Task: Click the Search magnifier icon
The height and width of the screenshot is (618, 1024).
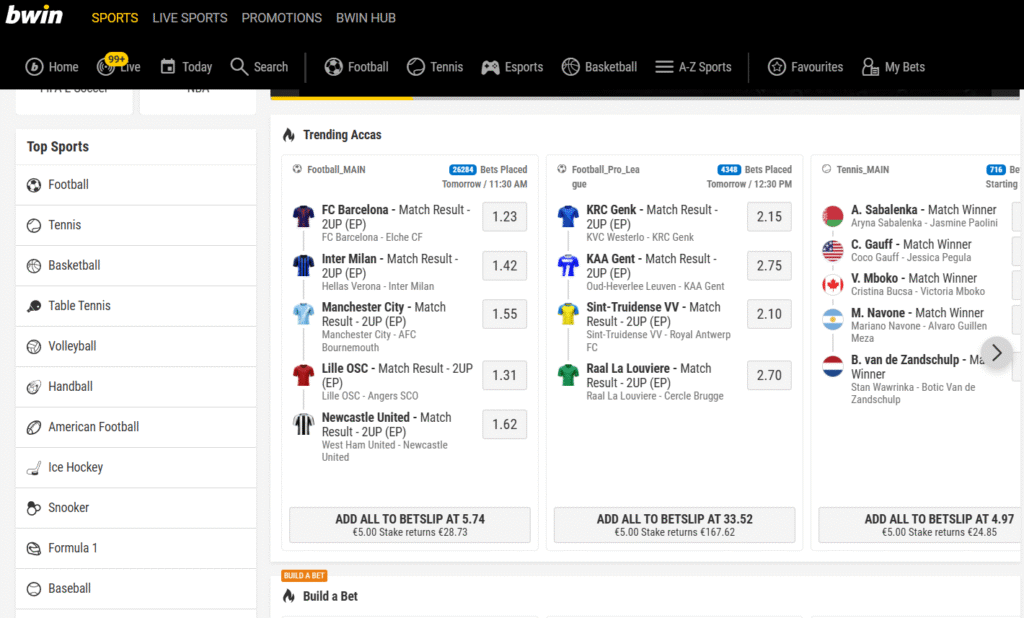Action: [x=237, y=67]
